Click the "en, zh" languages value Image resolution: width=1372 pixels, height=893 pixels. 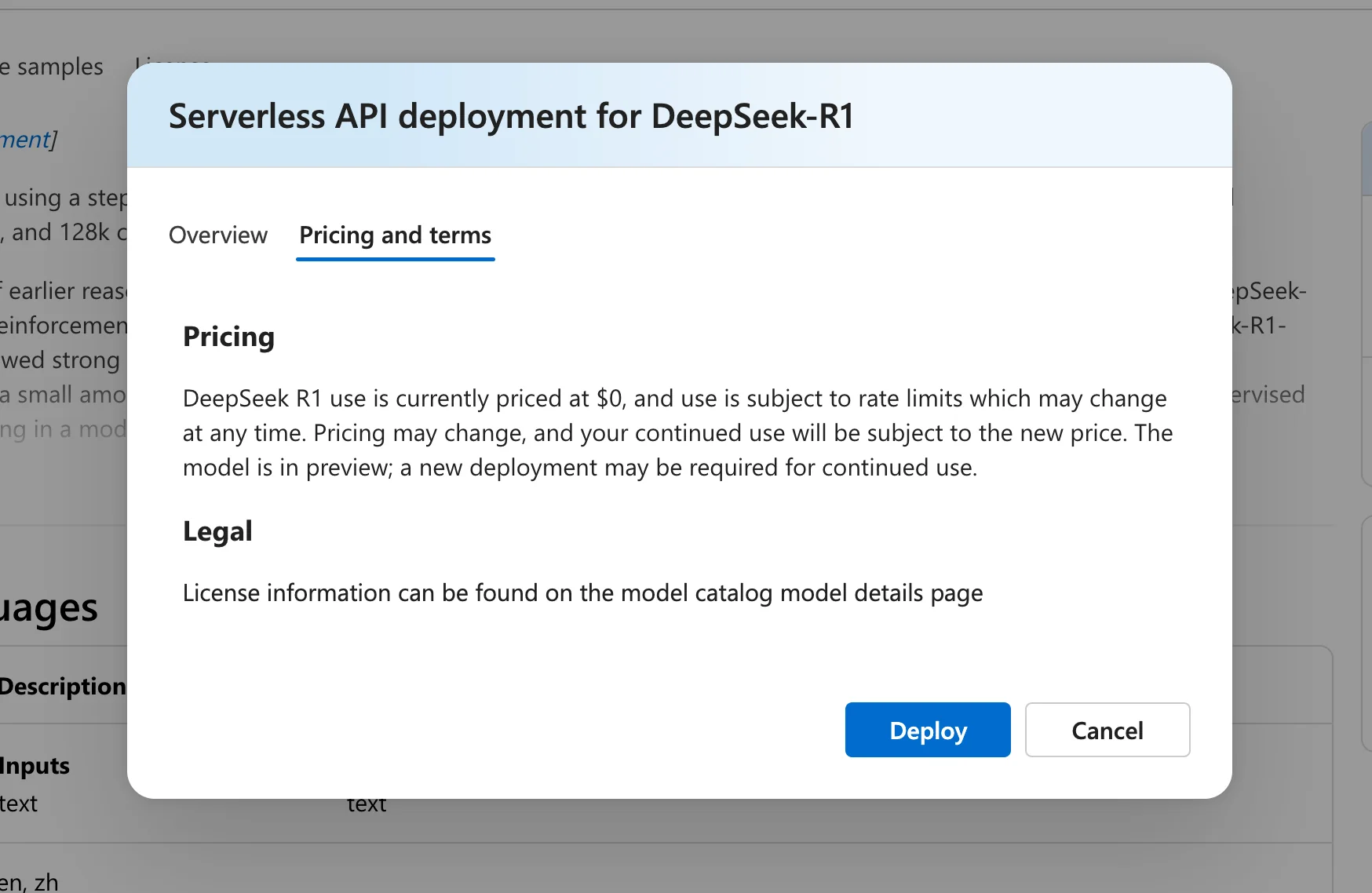click(x=29, y=882)
